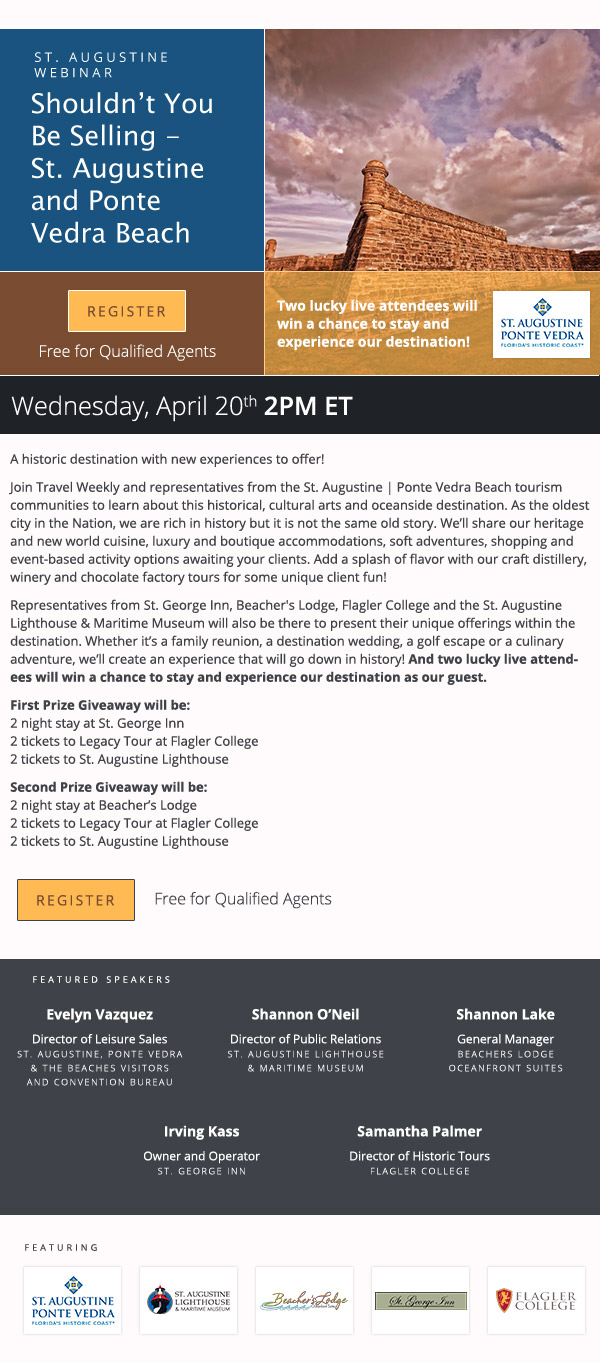Click the St. Augustine Lighthouse & Maritime Museum logo

(189, 1300)
